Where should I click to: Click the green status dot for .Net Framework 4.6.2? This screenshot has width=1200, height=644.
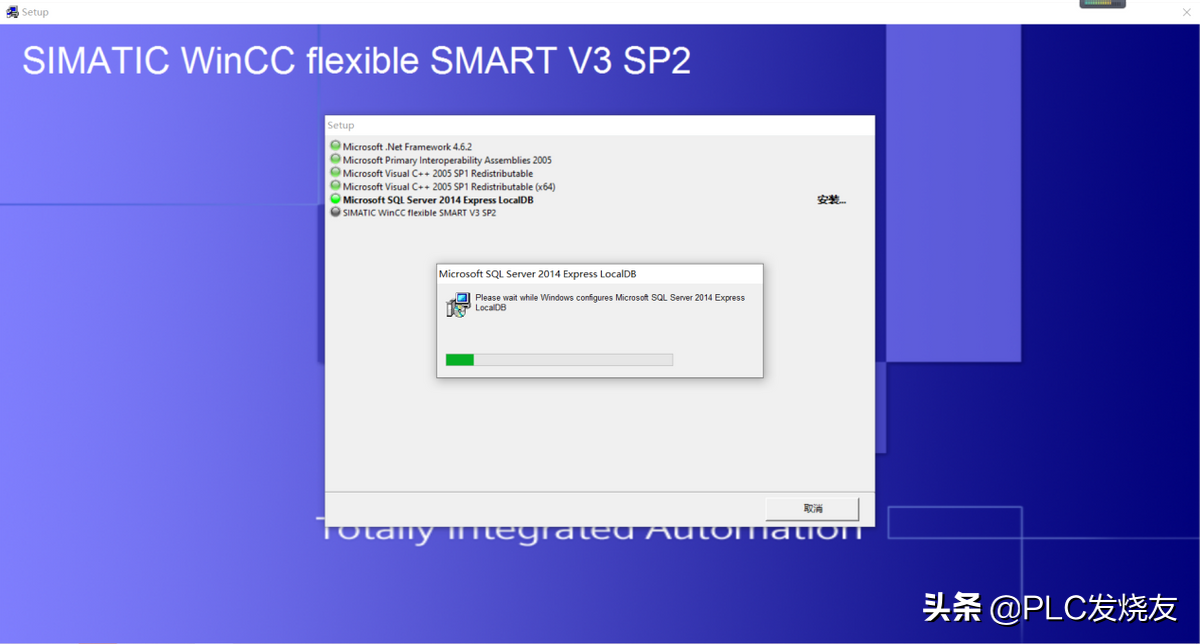[335, 146]
